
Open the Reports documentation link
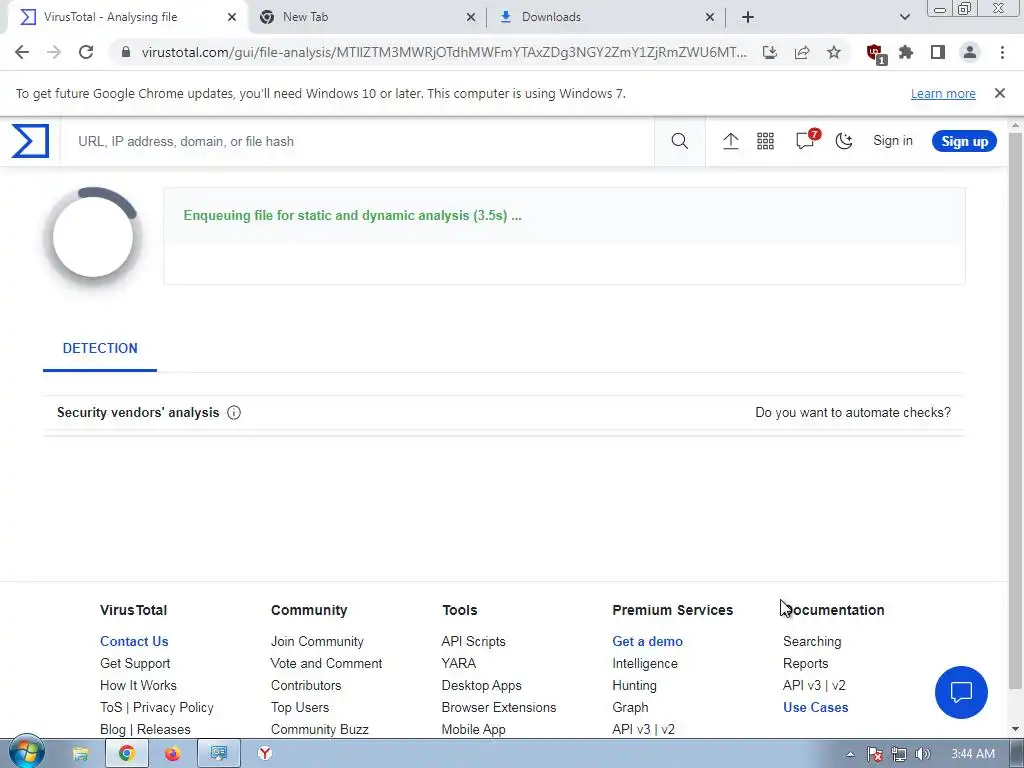(x=805, y=664)
